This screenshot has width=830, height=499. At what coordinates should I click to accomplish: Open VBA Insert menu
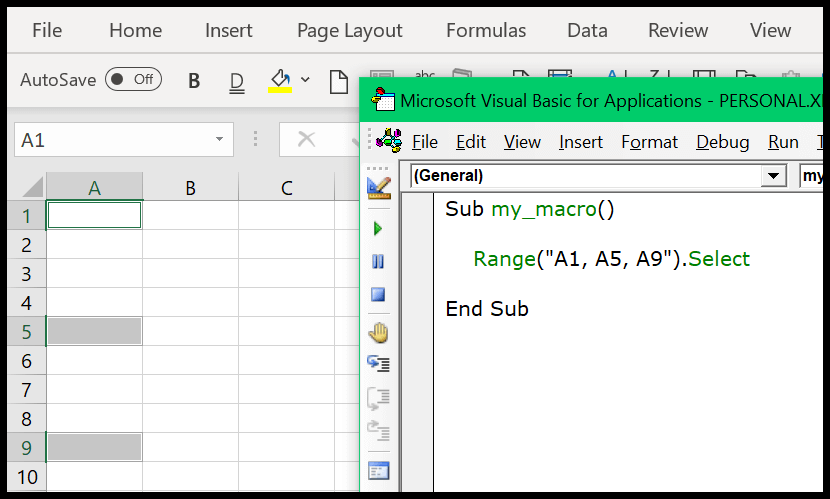[581, 142]
